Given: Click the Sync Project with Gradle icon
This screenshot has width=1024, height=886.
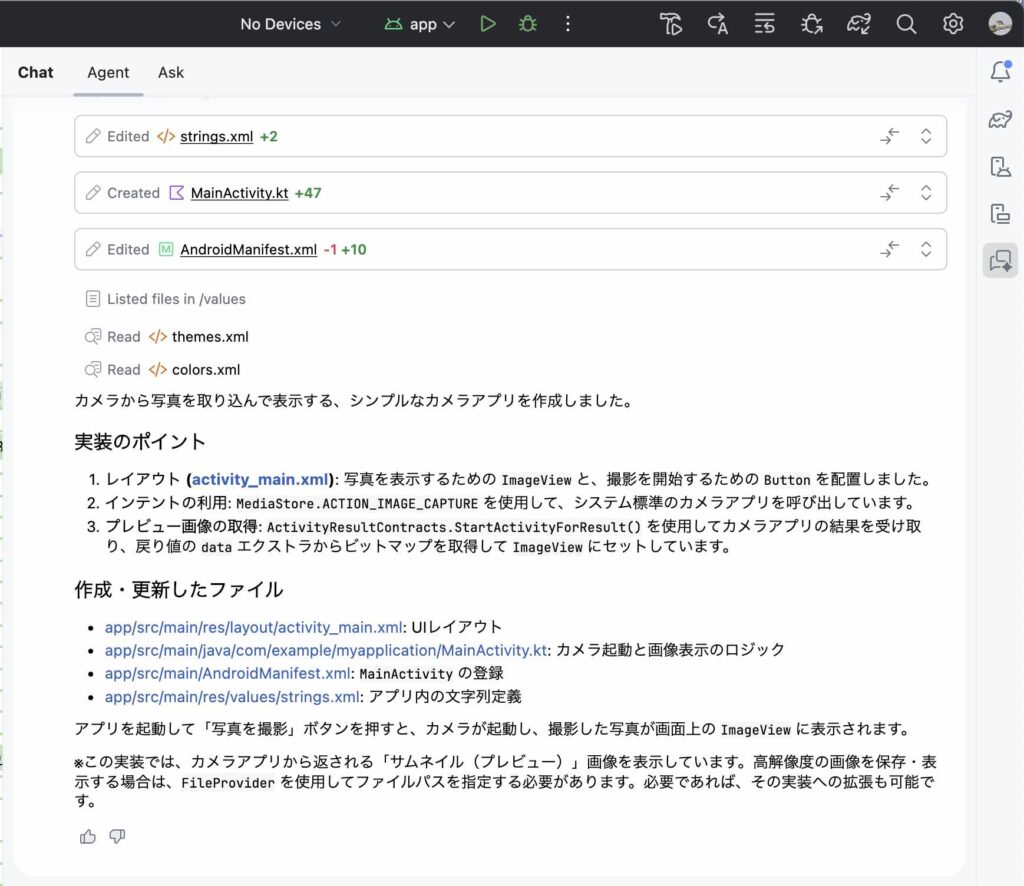Looking at the screenshot, I should (x=859, y=24).
